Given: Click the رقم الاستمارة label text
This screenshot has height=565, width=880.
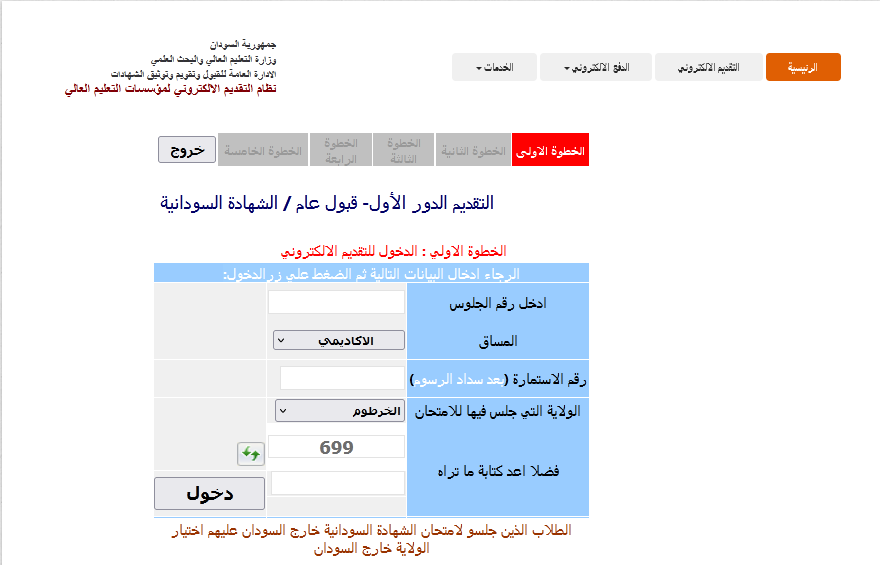Looking at the screenshot, I should pyautogui.click(x=498, y=380).
